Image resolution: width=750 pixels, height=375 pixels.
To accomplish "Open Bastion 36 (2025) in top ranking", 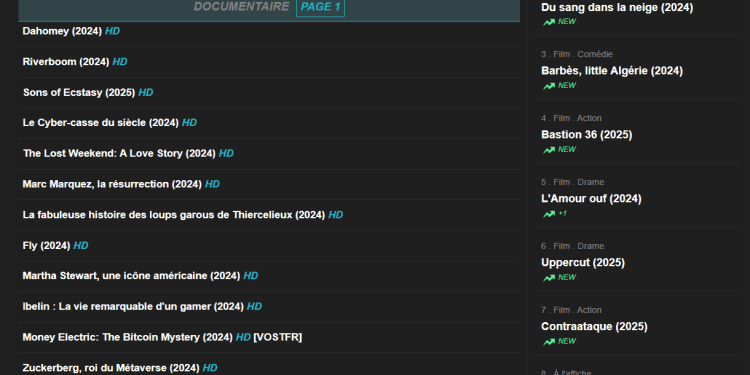I will coord(586,135).
